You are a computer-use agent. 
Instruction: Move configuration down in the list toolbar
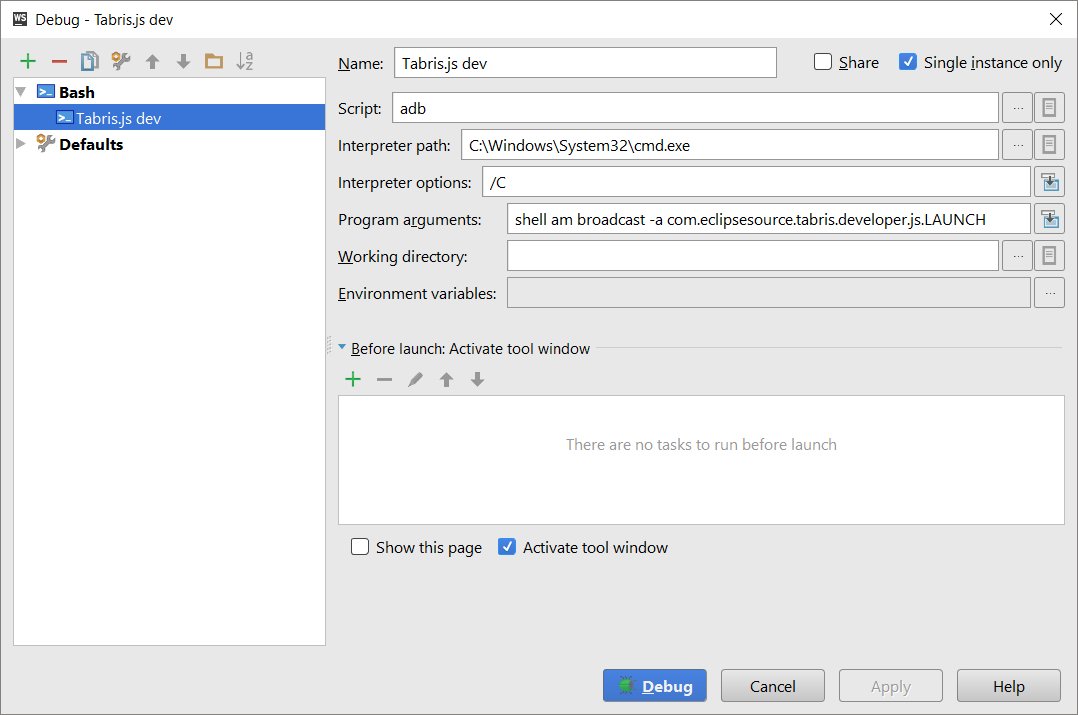coord(184,61)
